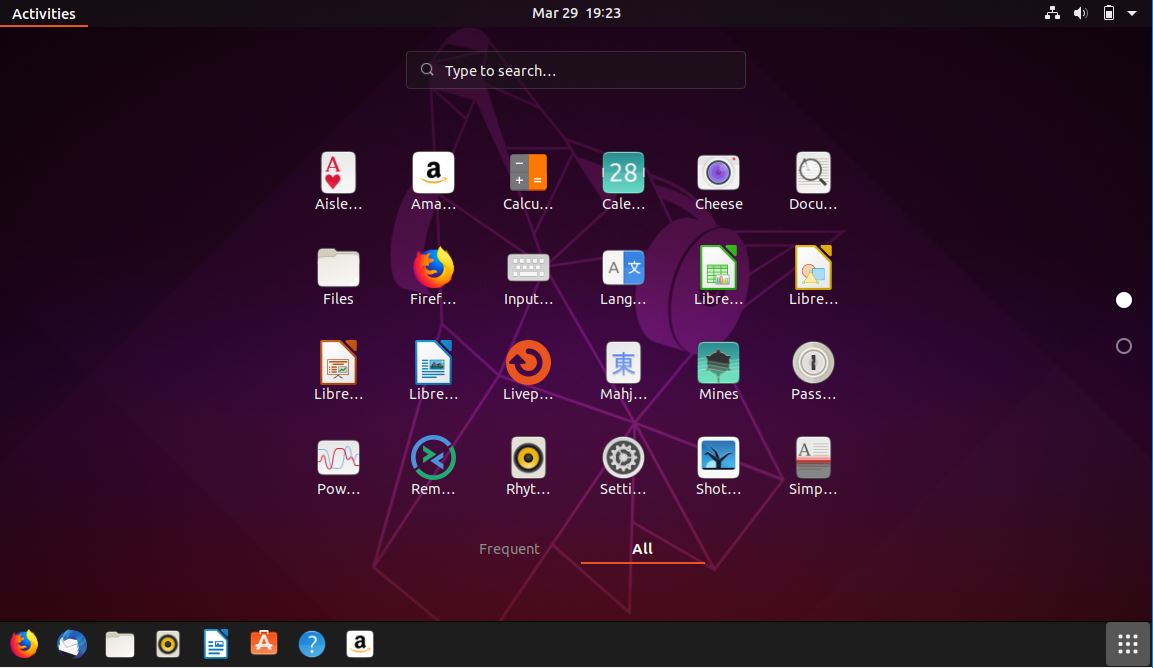This screenshot has height=668, width=1153.
Task: Select the second page indicator dot
Action: [1123, 345]
